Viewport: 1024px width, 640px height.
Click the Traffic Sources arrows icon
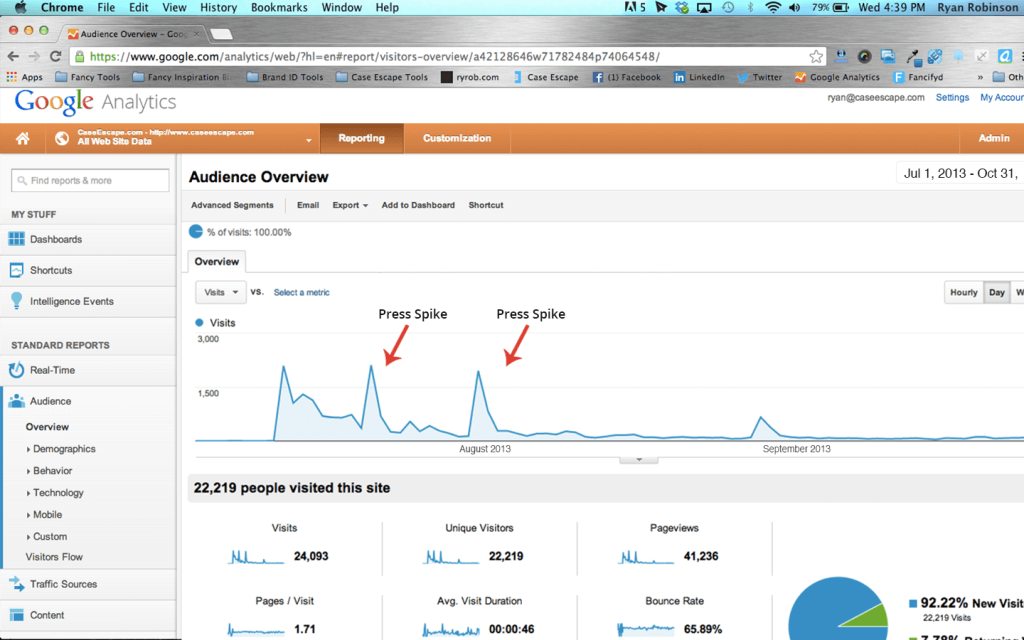pyautogui.click(x=16, y=584)
